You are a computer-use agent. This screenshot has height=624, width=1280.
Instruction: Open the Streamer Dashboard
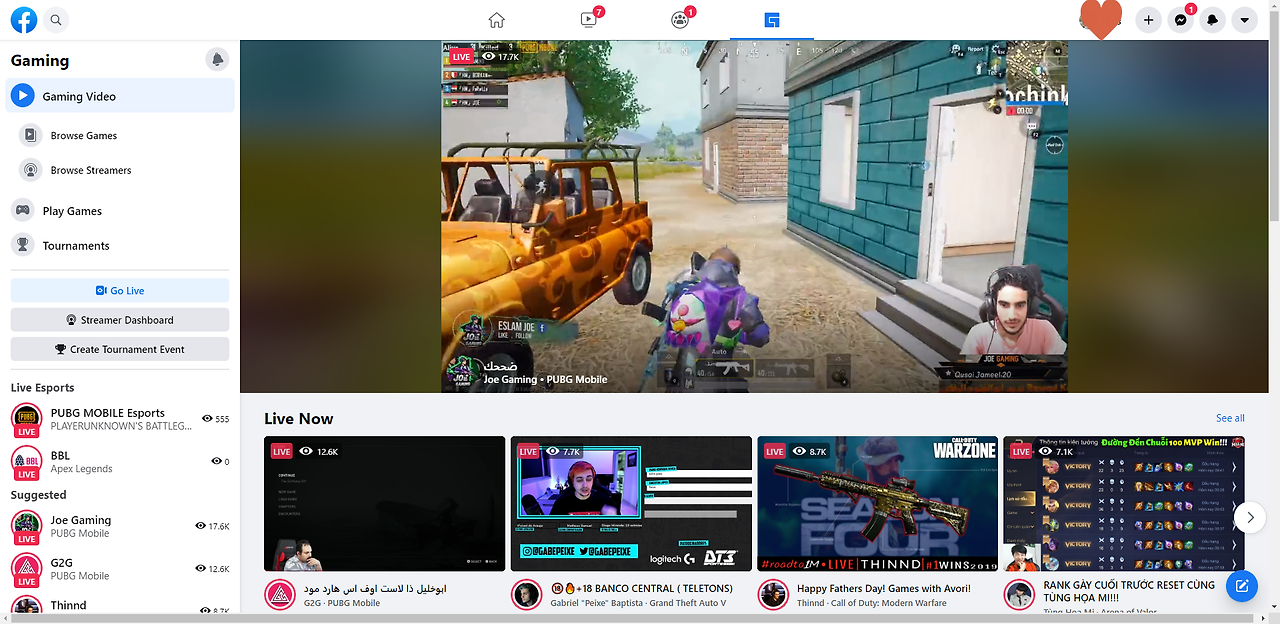click(120, 320)
